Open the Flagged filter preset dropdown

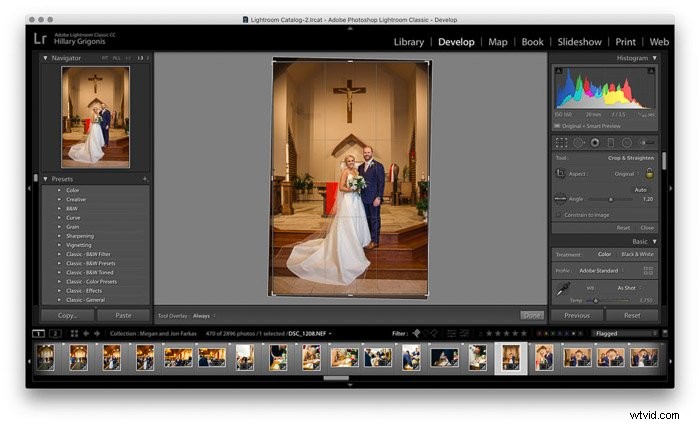coord(625,333)
